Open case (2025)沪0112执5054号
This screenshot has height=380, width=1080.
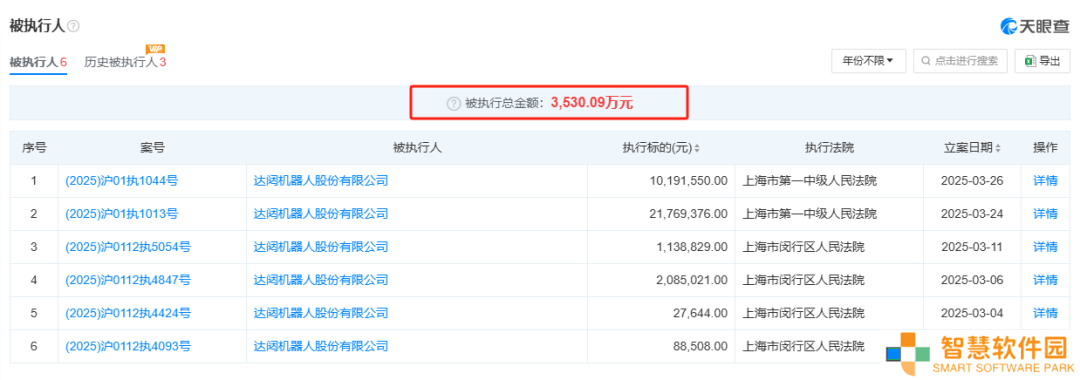pos(127,247)
